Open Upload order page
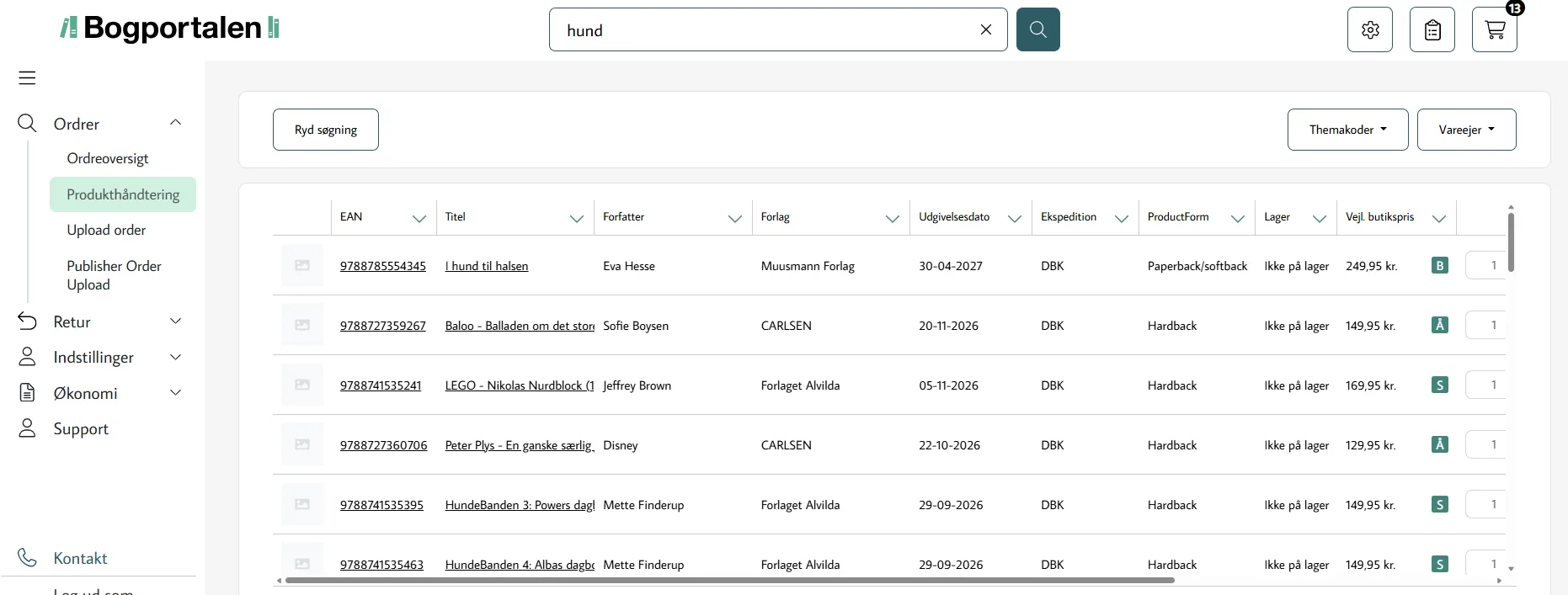This screenshot has width=1568, height=595. [106, 230]
